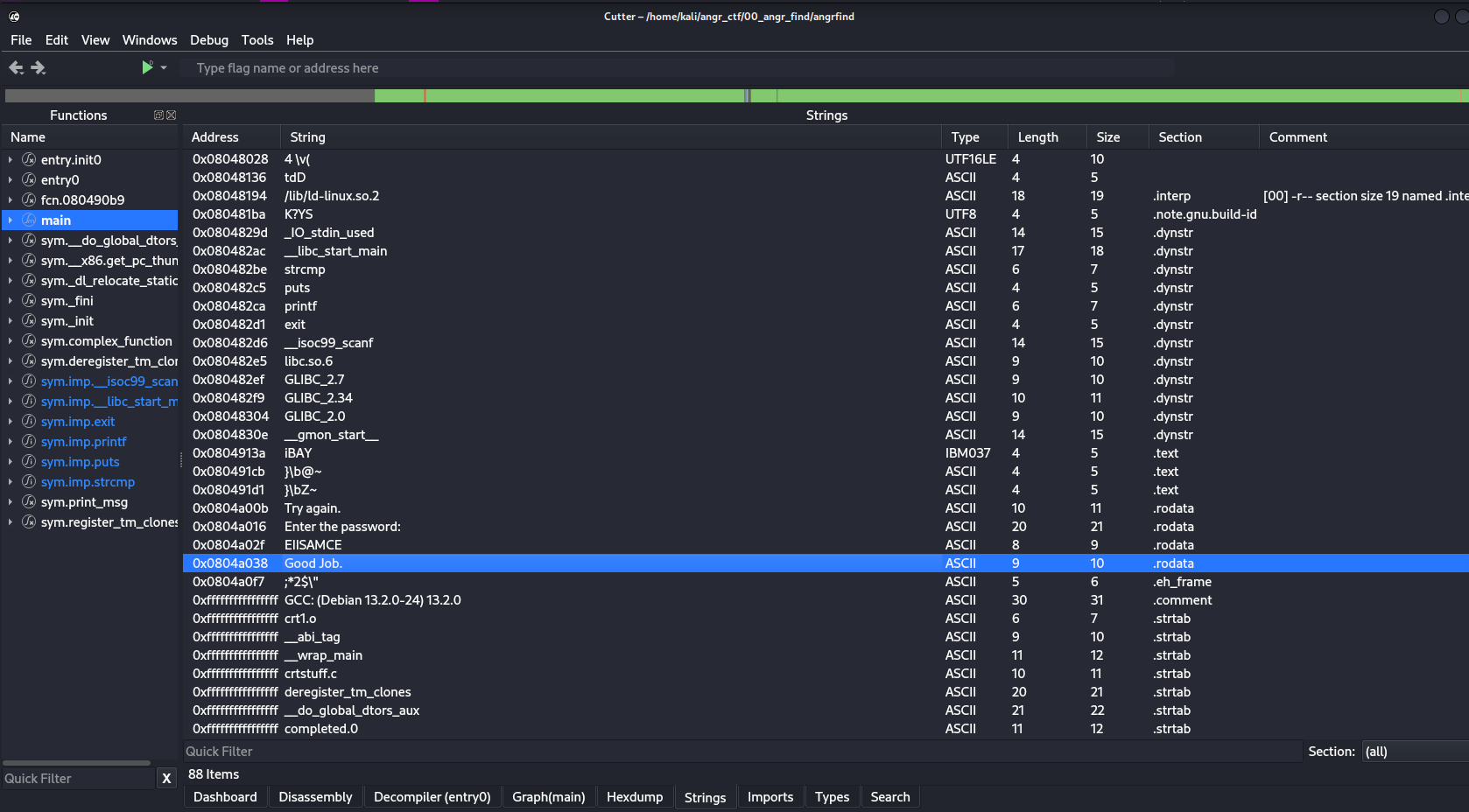
Task: Click the Cutter app icon in title bar
Action: 14,17
